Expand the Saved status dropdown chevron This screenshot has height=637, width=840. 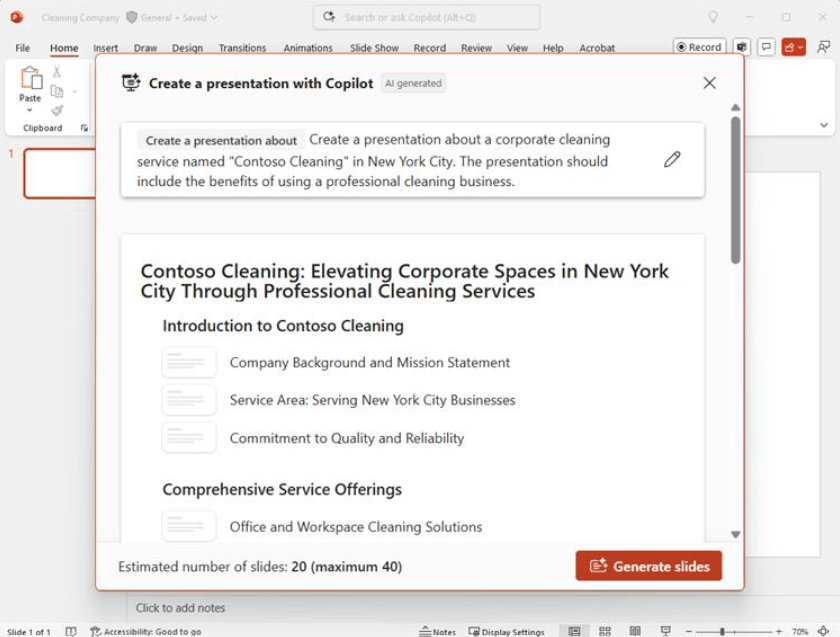pyautogui.click(x=214, y=18)
